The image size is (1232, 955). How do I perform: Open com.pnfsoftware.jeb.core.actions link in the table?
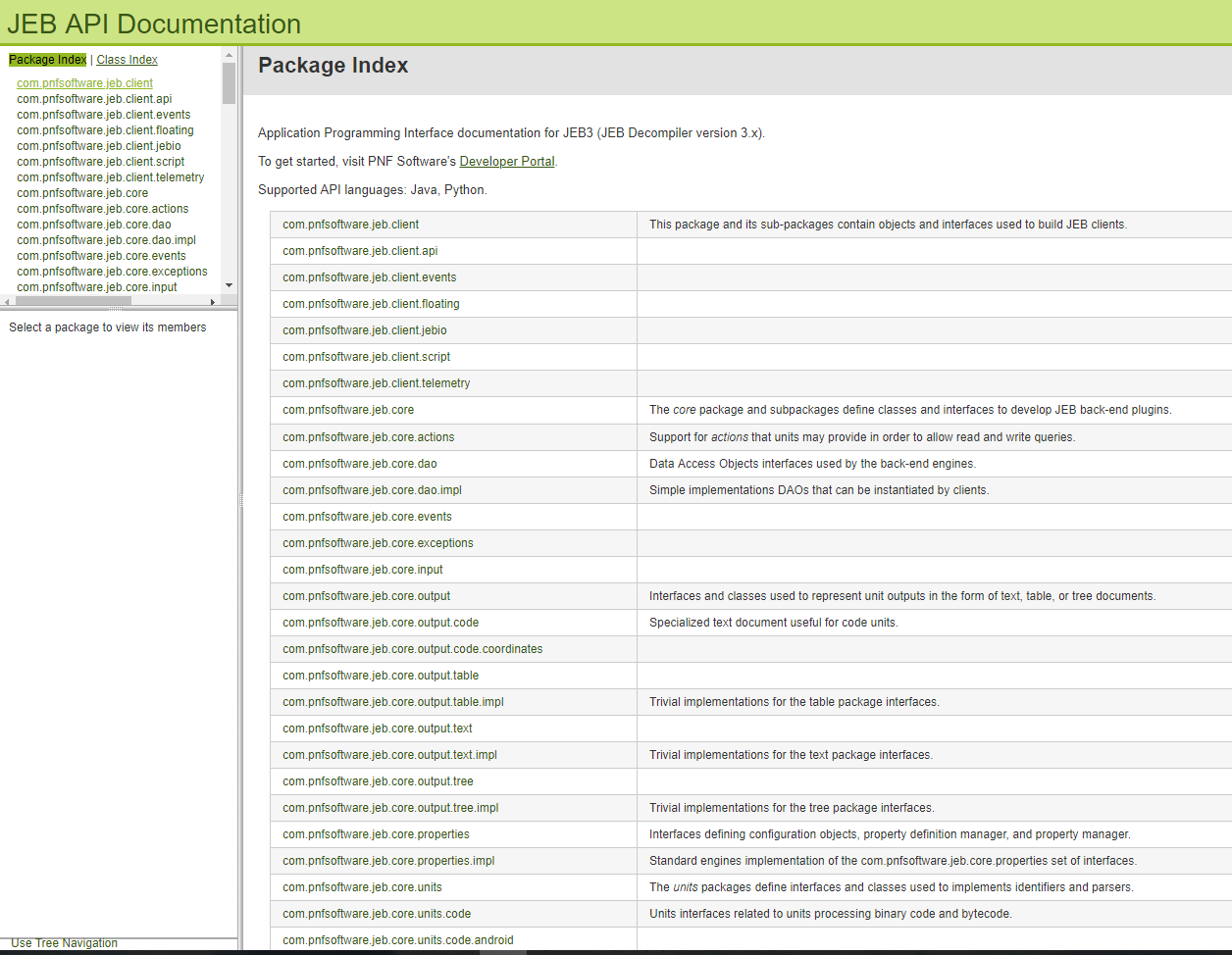pos(369,437)
